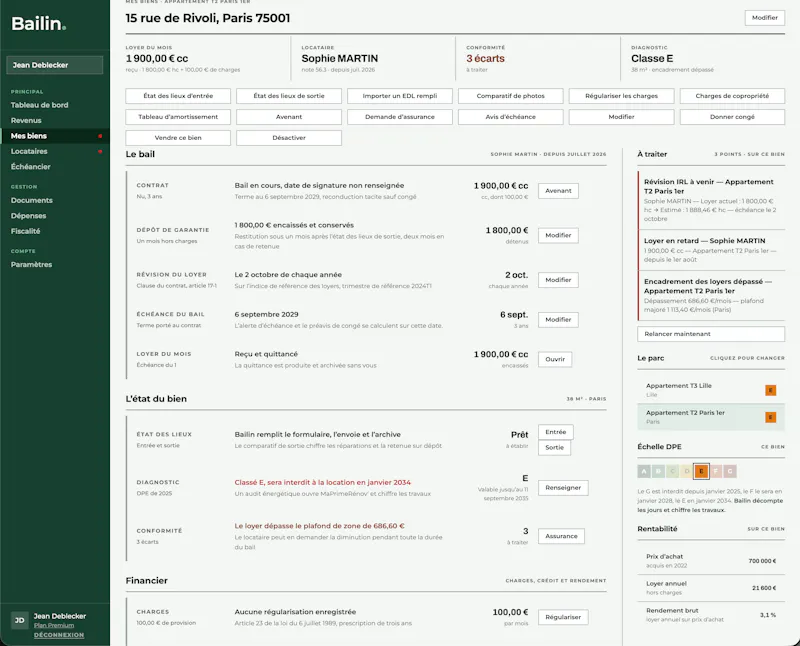Open the Revenus section
800x646 pixels.
26,120
